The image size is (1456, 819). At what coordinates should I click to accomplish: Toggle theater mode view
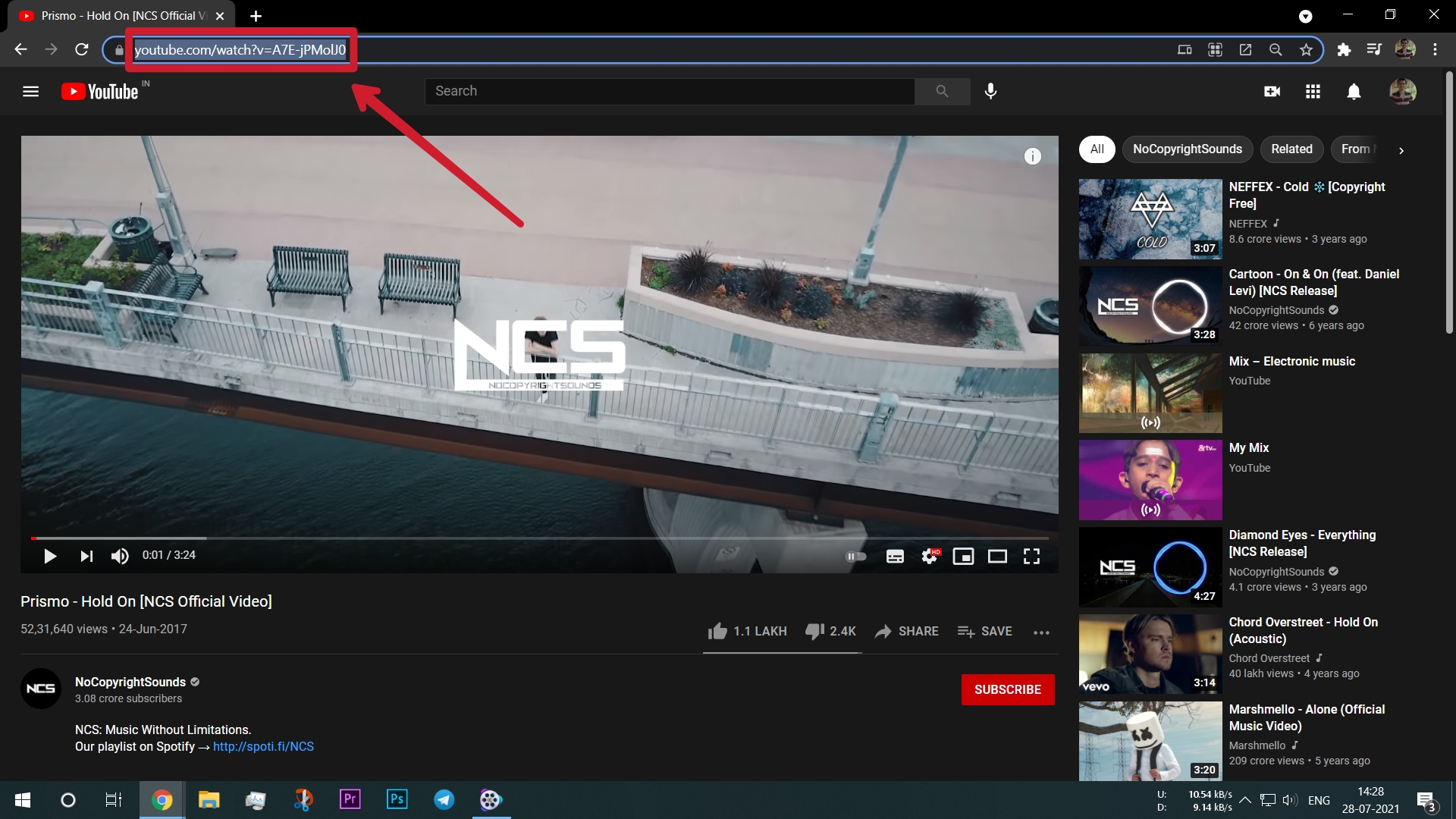997,556
